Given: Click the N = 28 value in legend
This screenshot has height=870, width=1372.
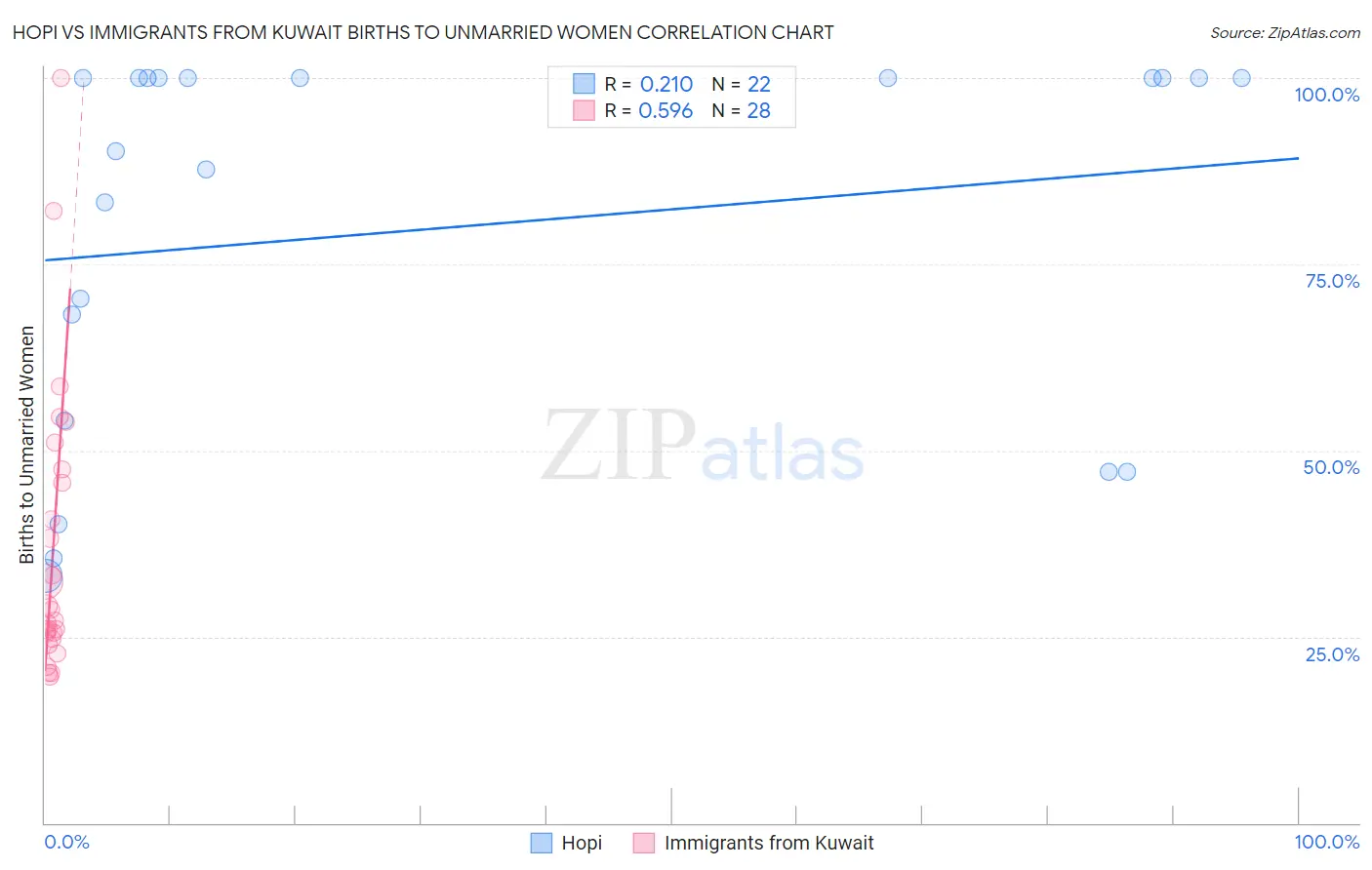Looking at the screenshot, I should [x=741, y=110].
